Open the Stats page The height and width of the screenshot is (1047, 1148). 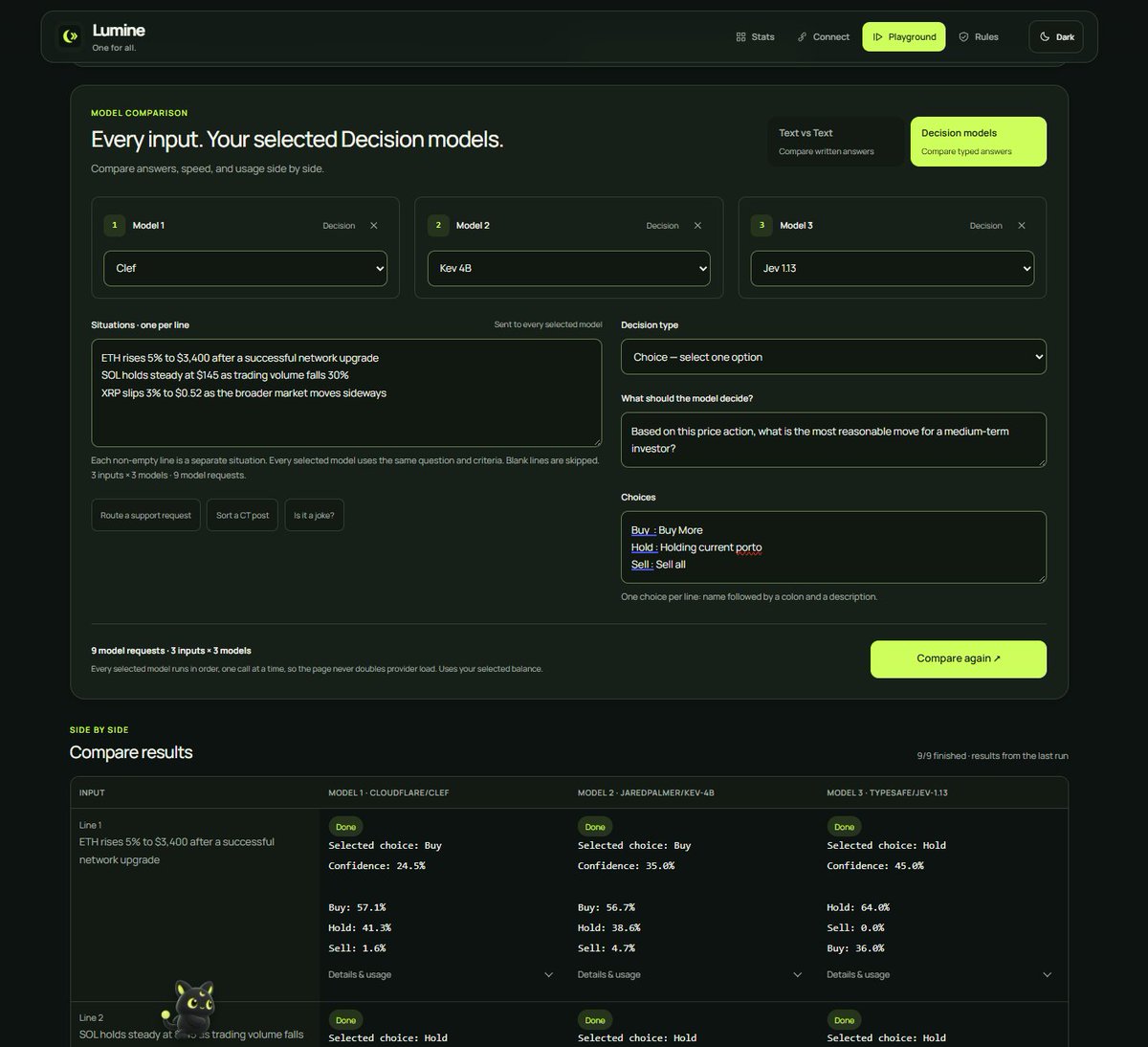pos(755,37)
